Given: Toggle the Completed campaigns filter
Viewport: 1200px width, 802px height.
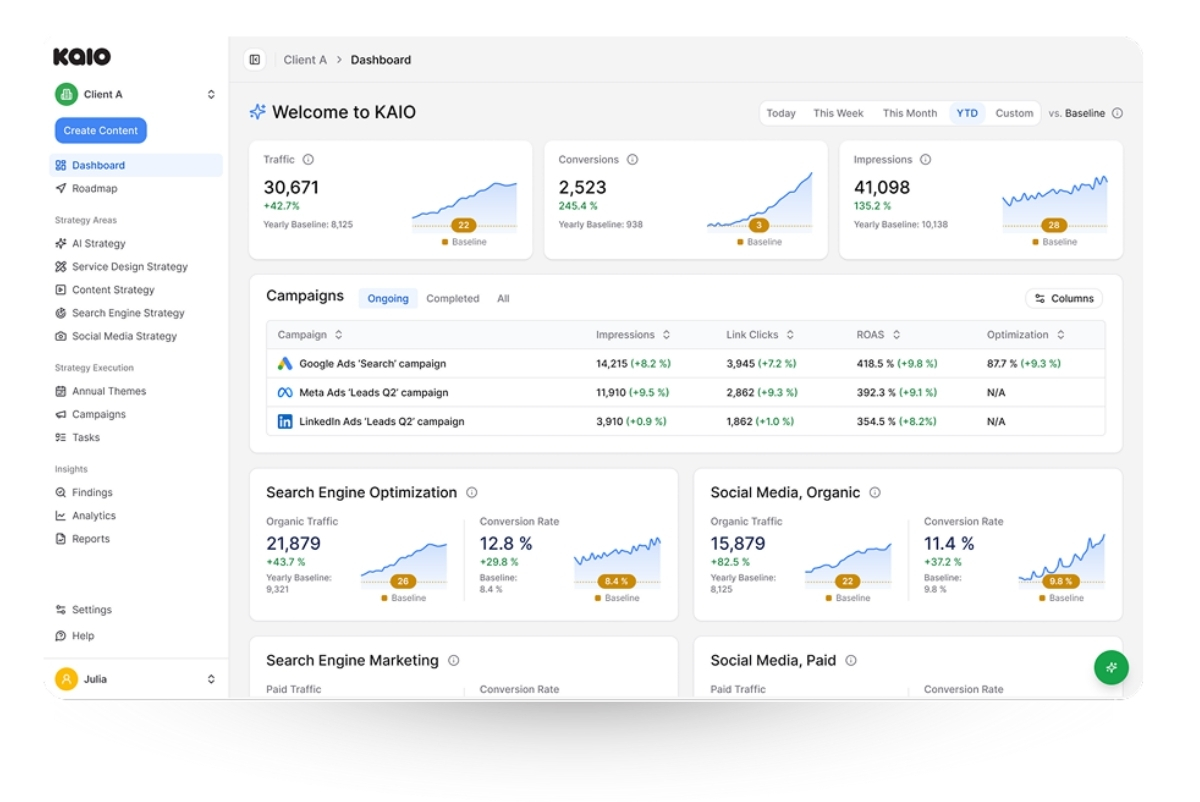Looking at the screenshot, I should 452,298.
